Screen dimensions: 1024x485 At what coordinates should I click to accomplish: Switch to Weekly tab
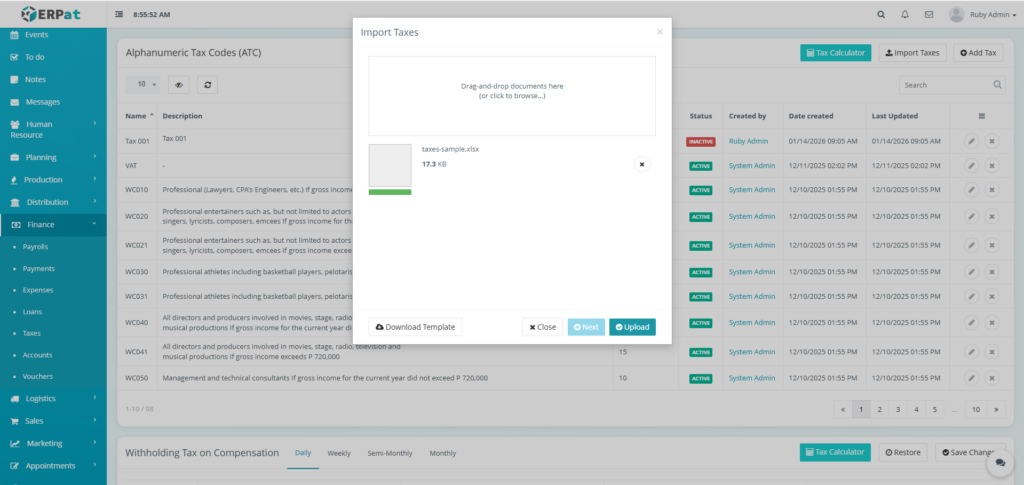339,453
